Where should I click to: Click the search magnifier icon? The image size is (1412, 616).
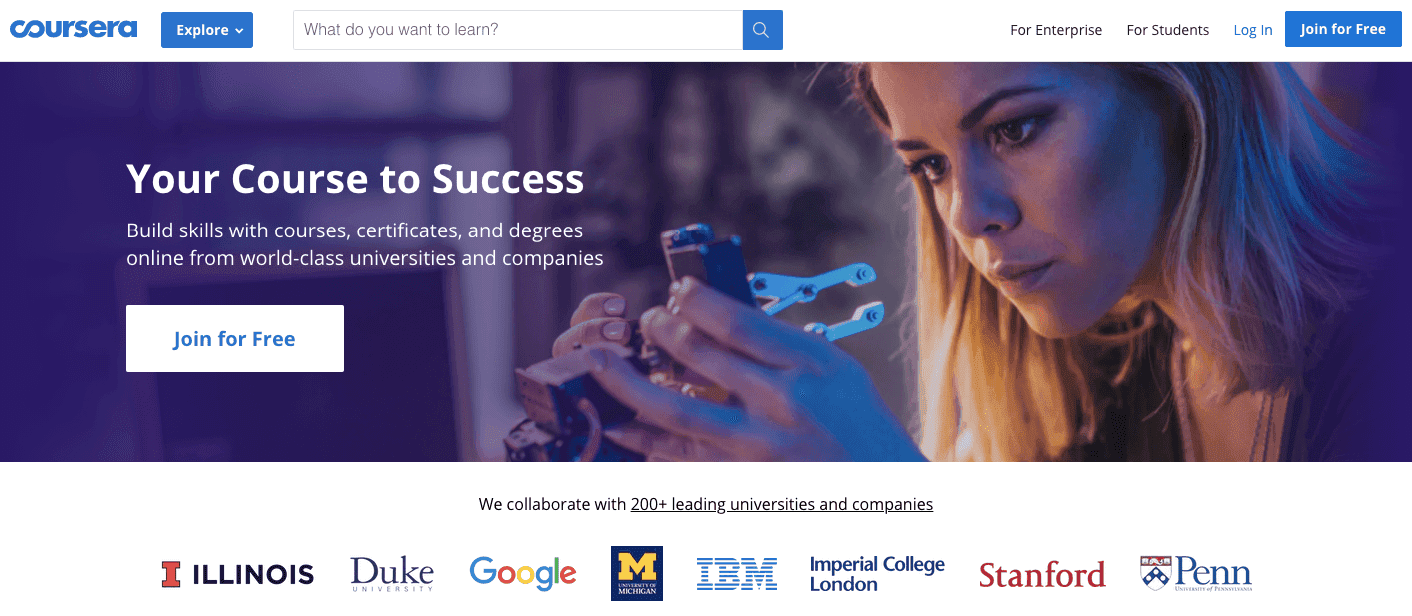pos(762,30)
